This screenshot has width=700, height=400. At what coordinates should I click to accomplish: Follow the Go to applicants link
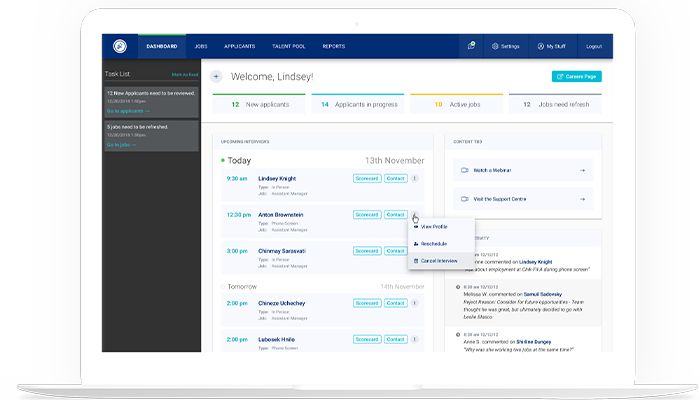pos(128,110)
